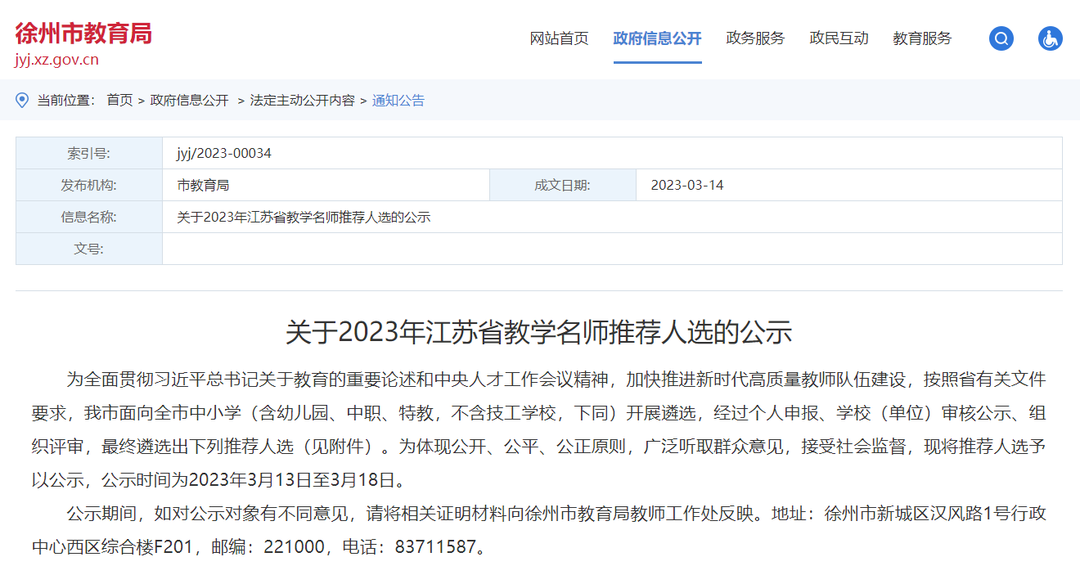1080x575 pixels.
Task: Click the 市教育局 value cell
Action: [x=326, y=185]
